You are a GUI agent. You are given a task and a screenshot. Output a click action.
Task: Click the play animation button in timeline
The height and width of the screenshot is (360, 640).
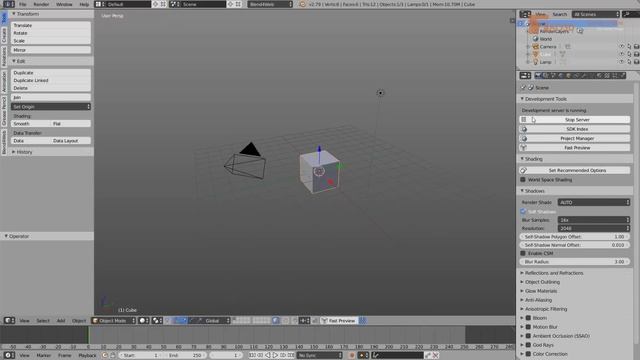point(276,356)
